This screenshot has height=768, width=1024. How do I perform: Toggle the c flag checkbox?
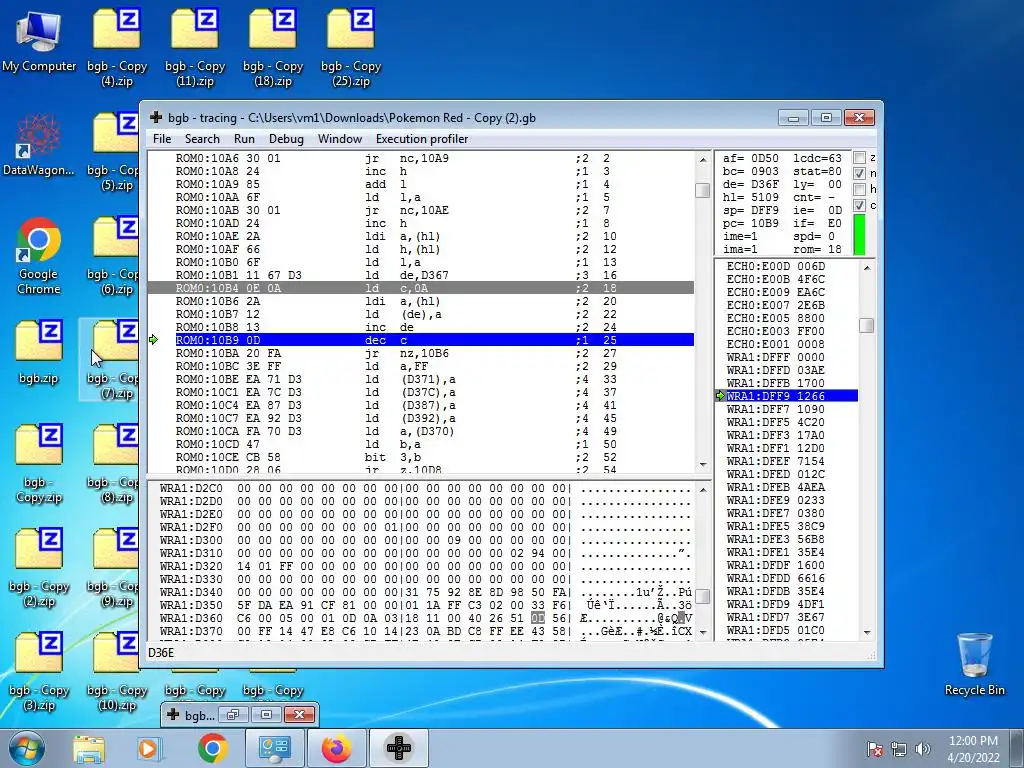[859, 205]
